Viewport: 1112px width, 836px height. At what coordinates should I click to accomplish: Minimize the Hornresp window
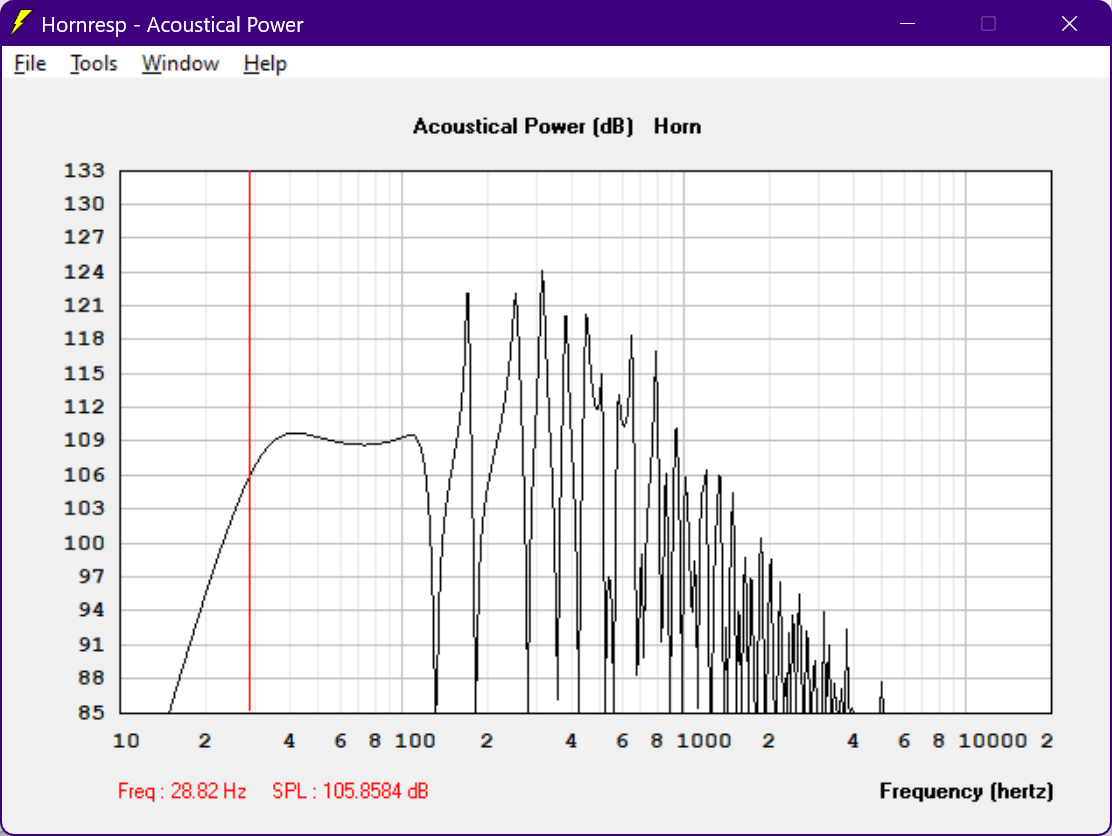(907, 23)
